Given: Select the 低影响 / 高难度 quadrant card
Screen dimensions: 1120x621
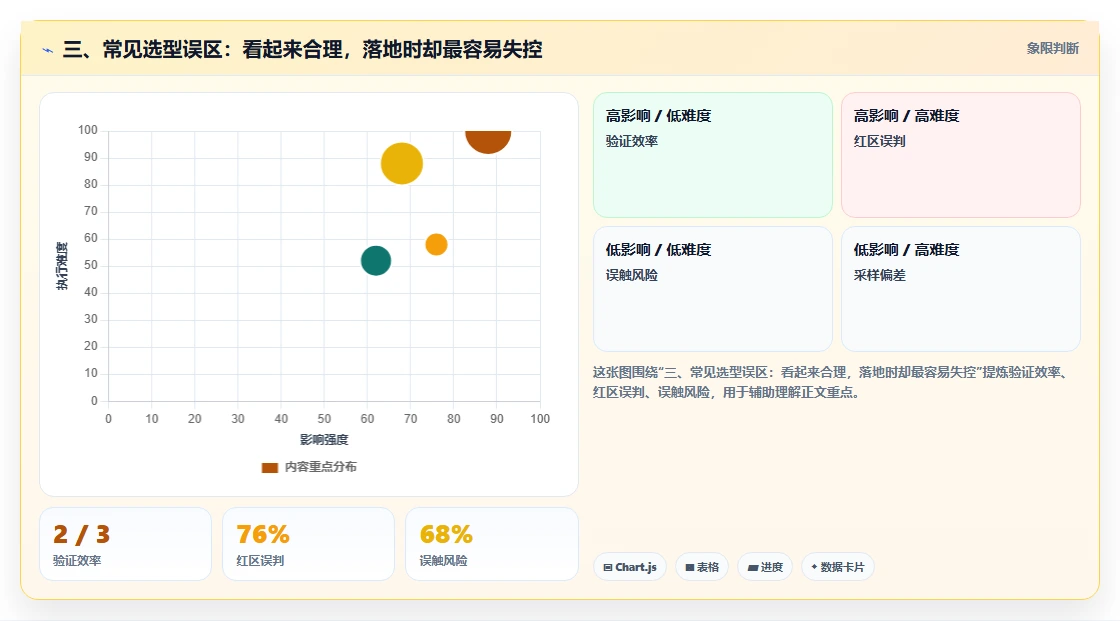Looking at the screenshot, I should (961, 289).
